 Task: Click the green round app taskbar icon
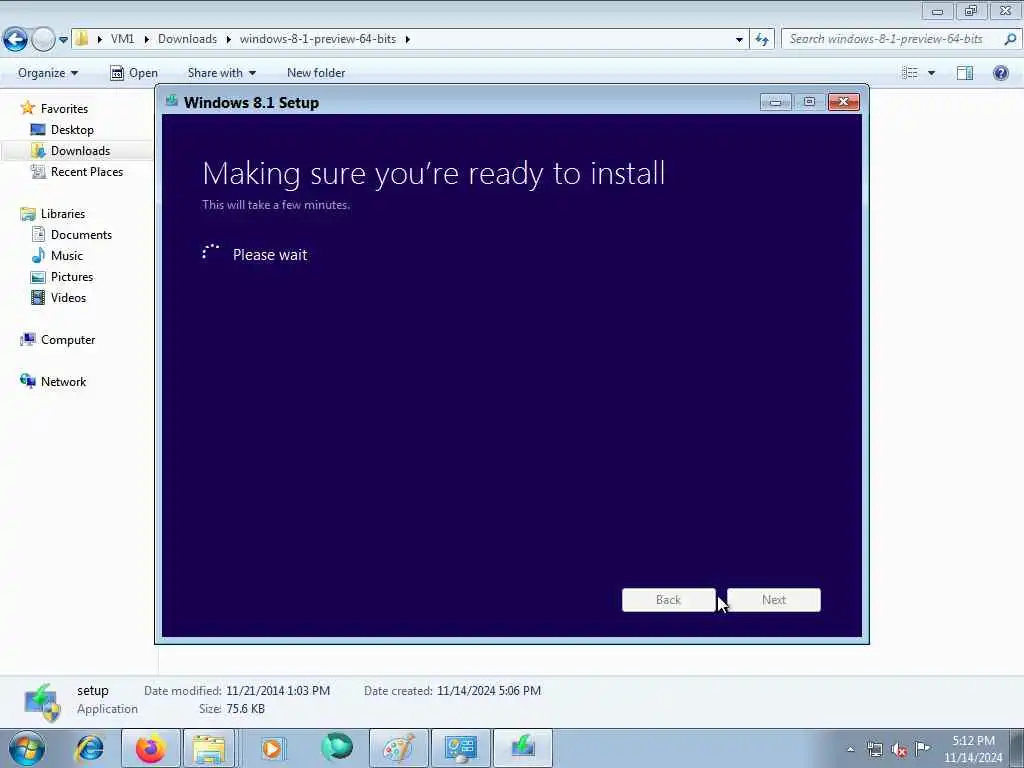(x=337, y=747)
